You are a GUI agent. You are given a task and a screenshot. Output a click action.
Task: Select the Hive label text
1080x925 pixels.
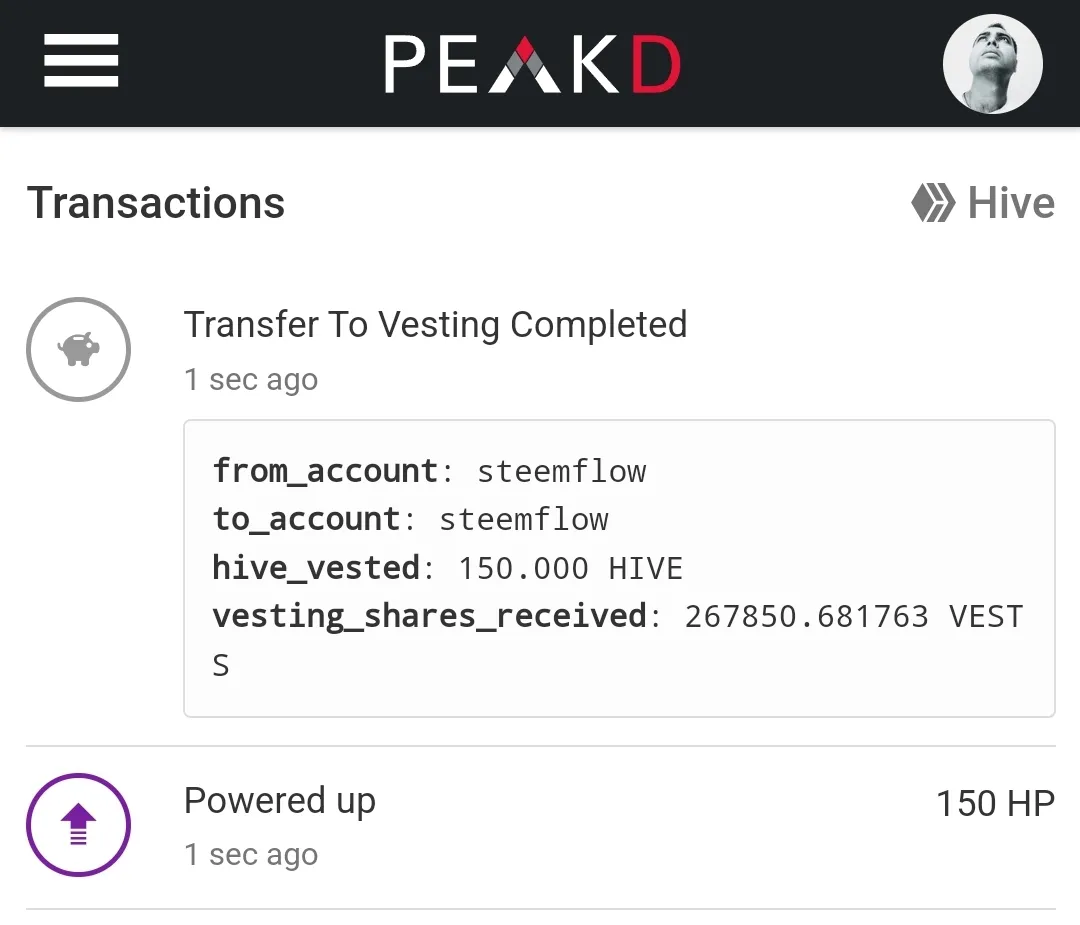coord(1011,203)
